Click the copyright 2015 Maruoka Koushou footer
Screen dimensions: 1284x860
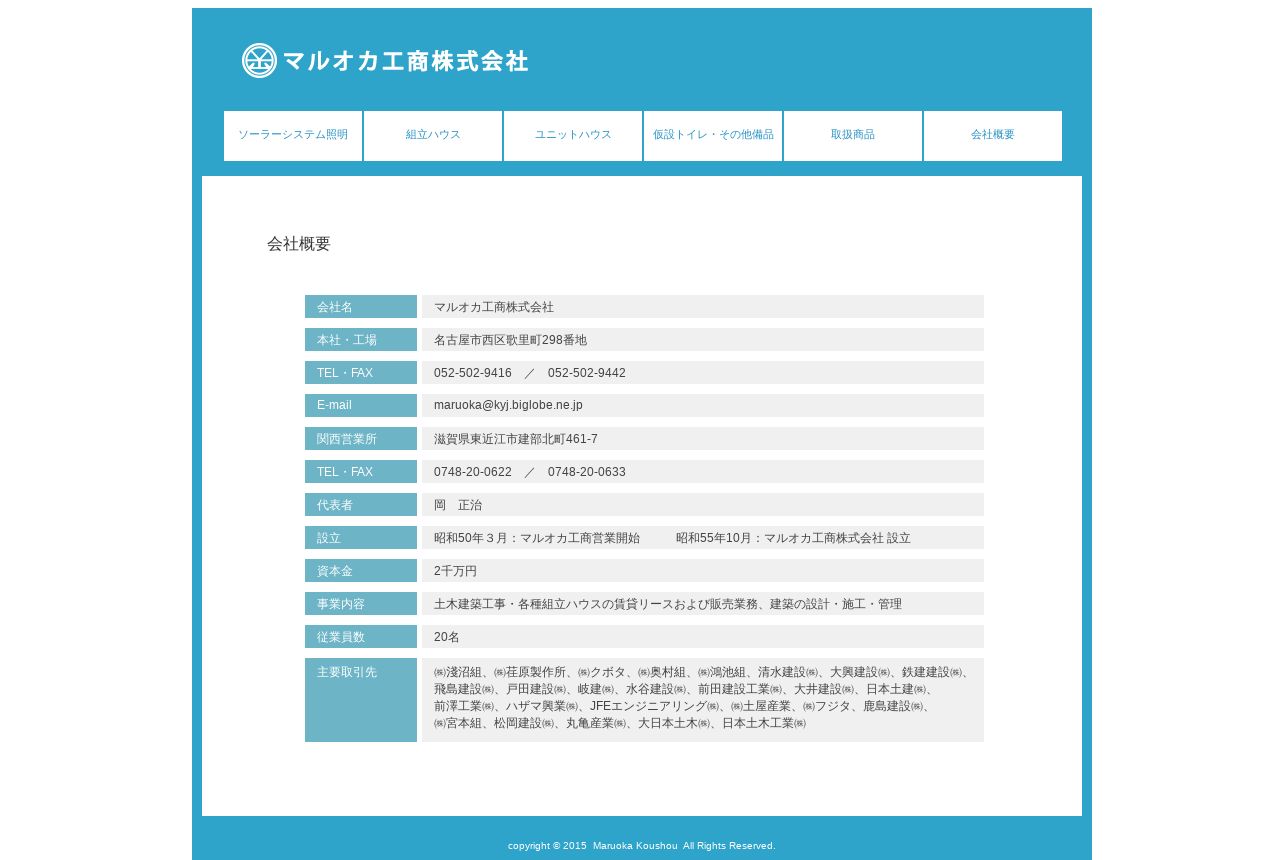[642, 846]
